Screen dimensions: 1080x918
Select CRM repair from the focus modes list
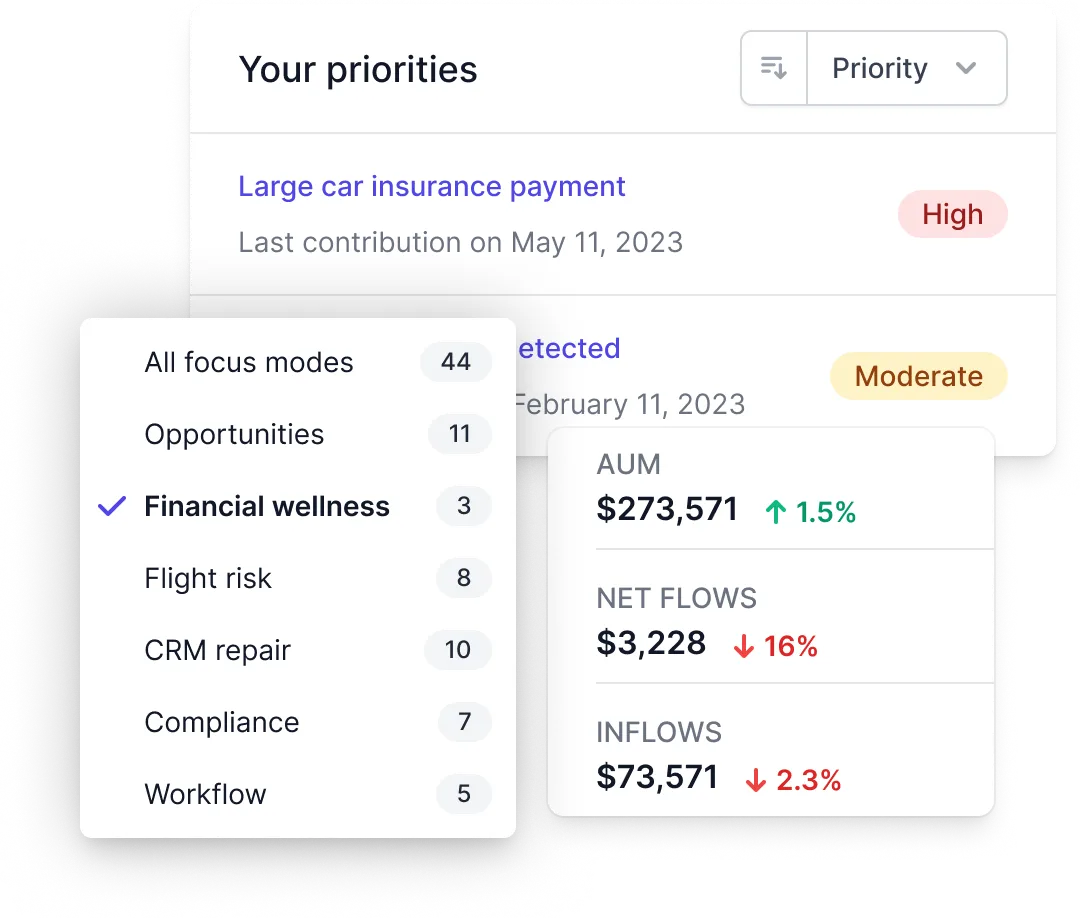[x=217, y=650]
